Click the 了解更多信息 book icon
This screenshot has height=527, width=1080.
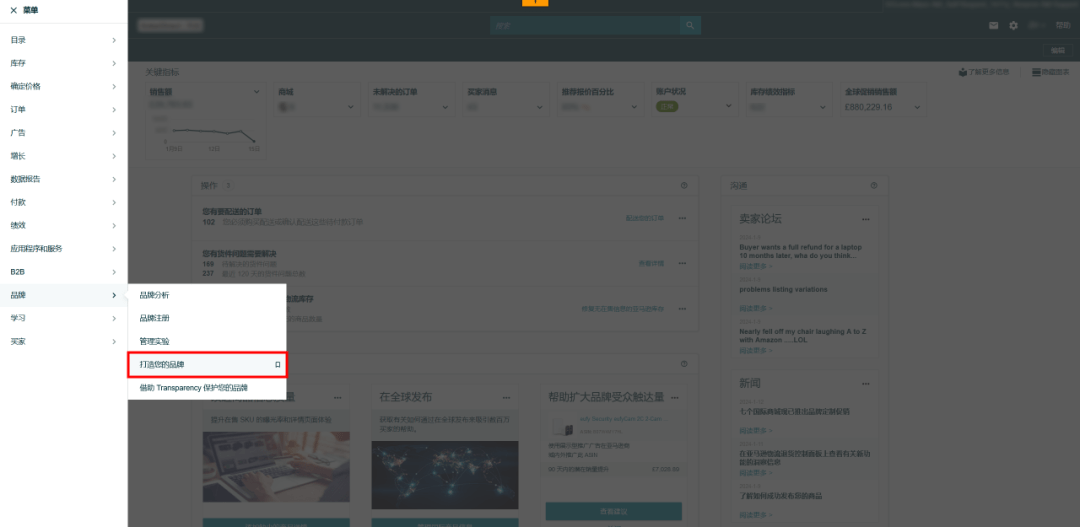(x=962, y=72)
